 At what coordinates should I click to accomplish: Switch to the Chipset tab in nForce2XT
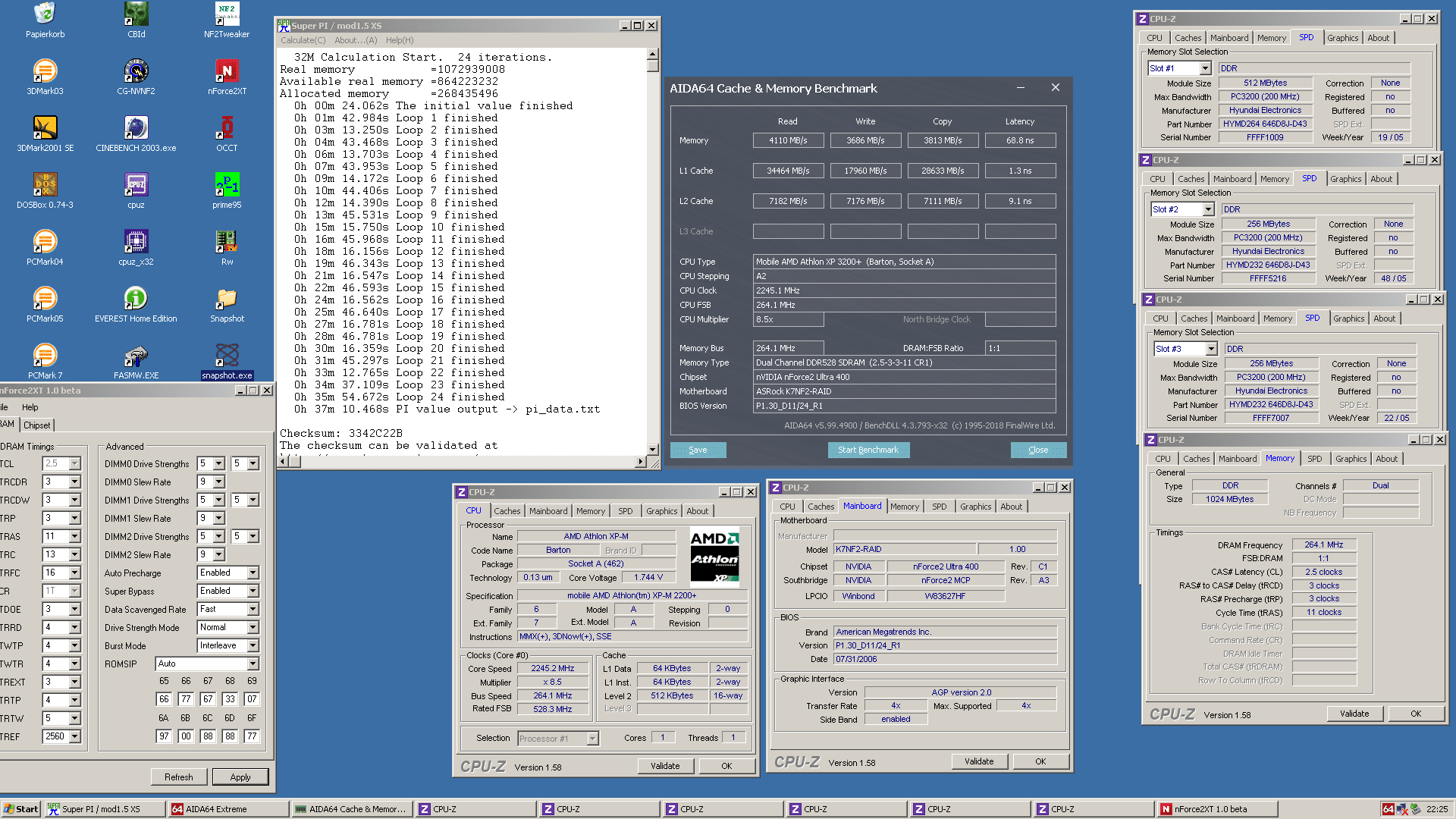37,425
